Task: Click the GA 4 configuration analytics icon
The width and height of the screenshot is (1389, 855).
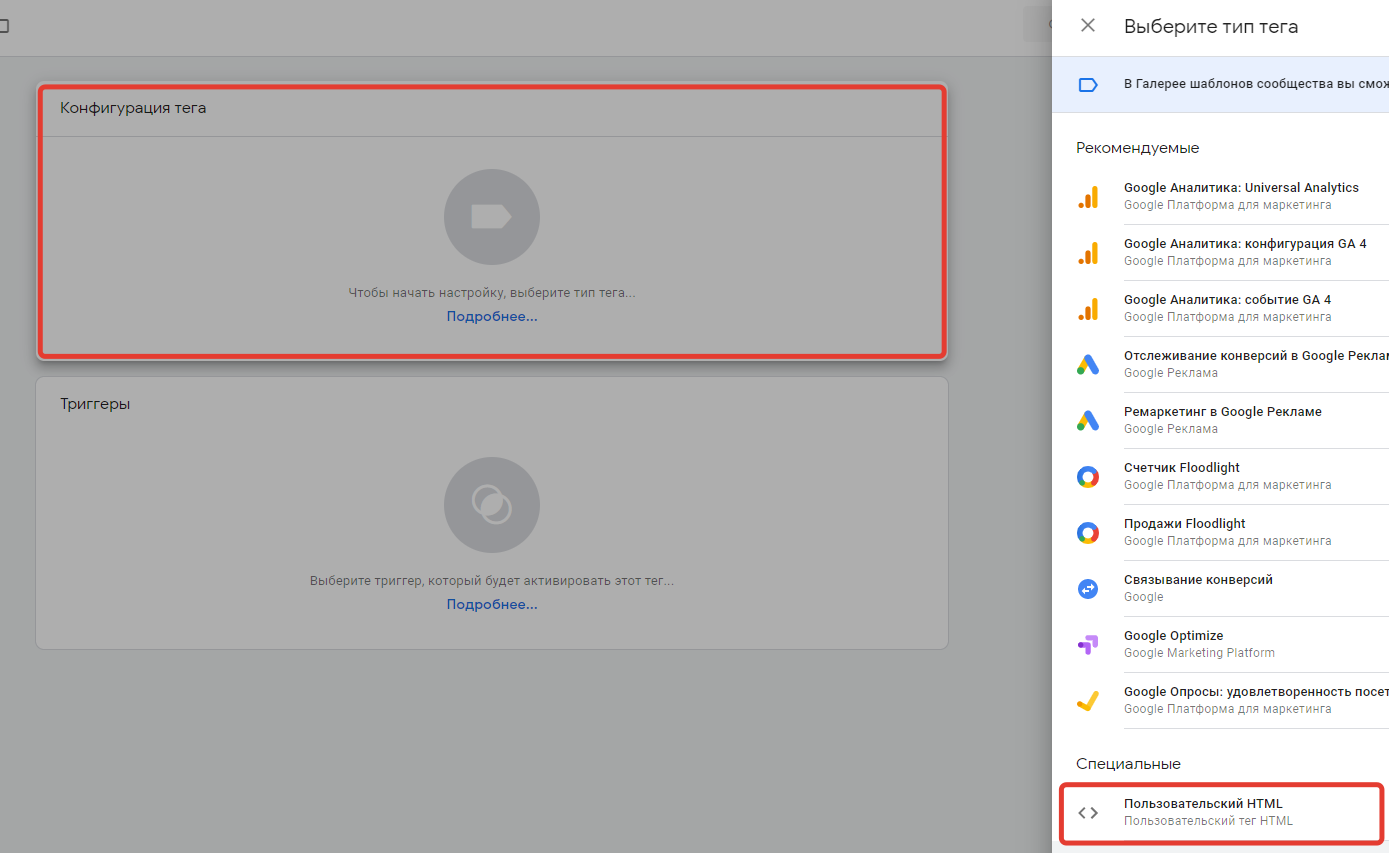Action: point(1088,252)
